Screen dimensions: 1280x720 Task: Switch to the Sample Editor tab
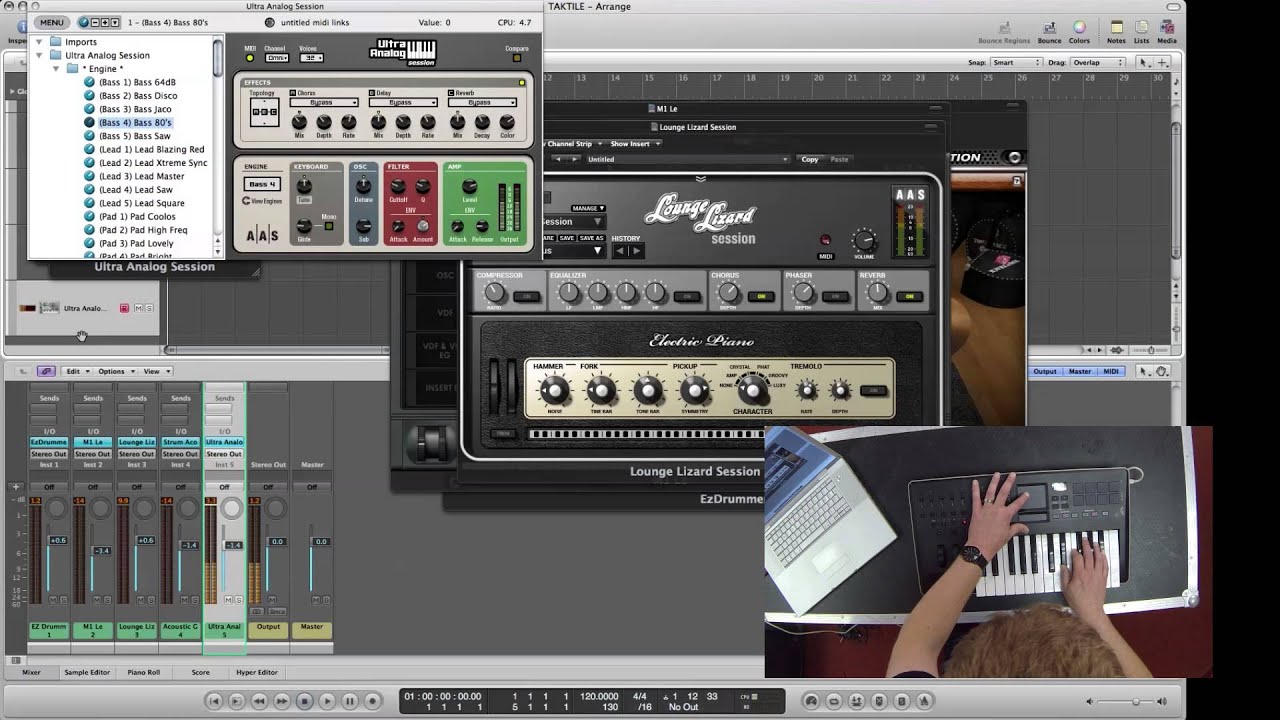[87, 672]
